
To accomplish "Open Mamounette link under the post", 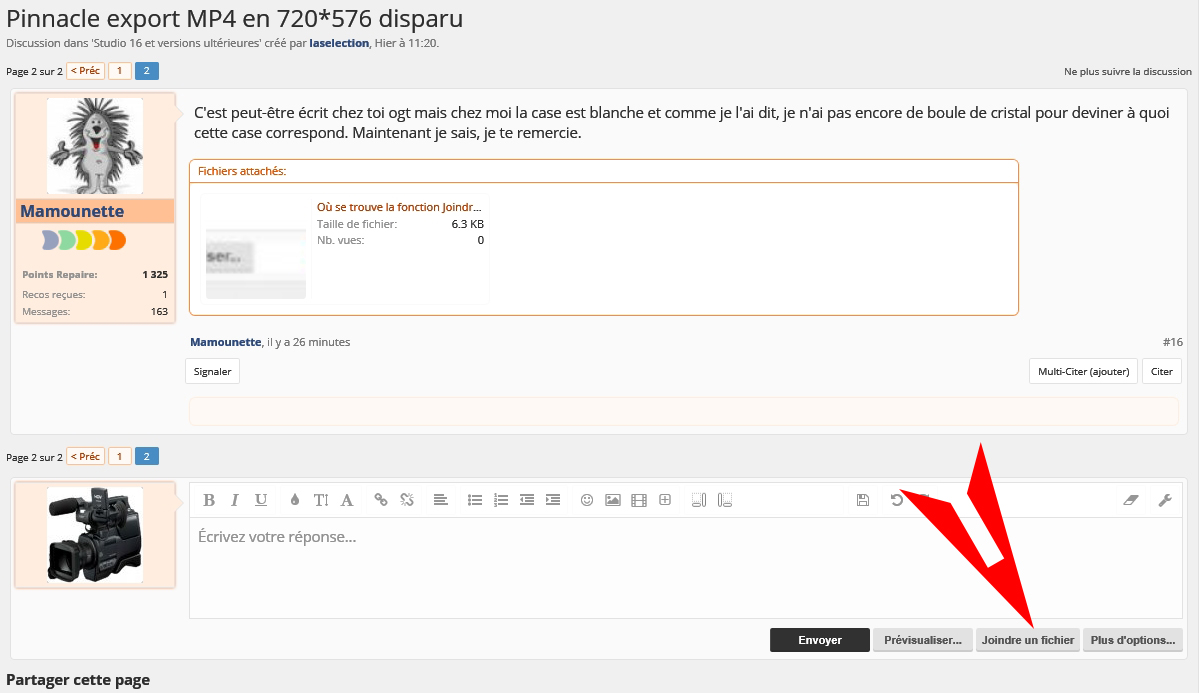I will coord(226,343).
